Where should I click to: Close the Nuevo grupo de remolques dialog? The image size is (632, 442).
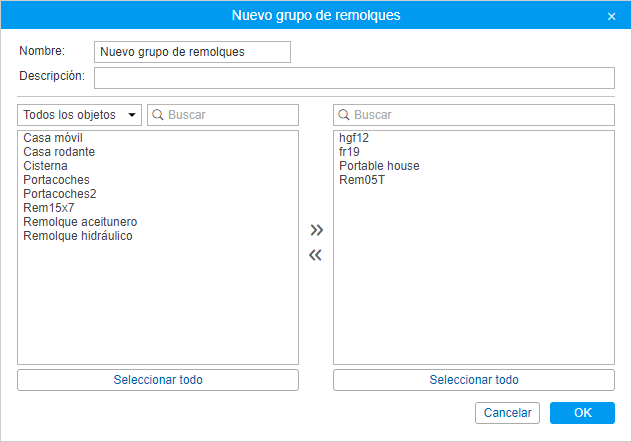click(611, 16)
